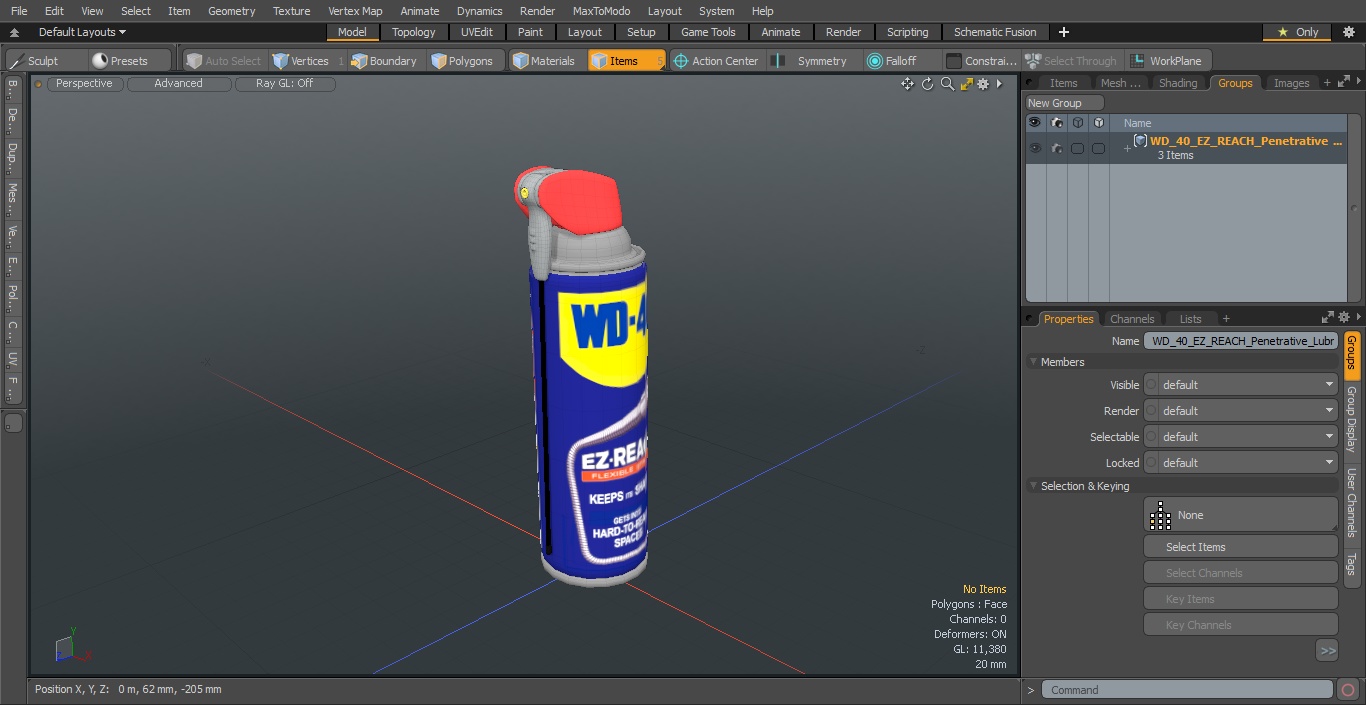Click the >> expand button in Properties
Viewport: 1366px width, 705px height.
[1327, 651]
